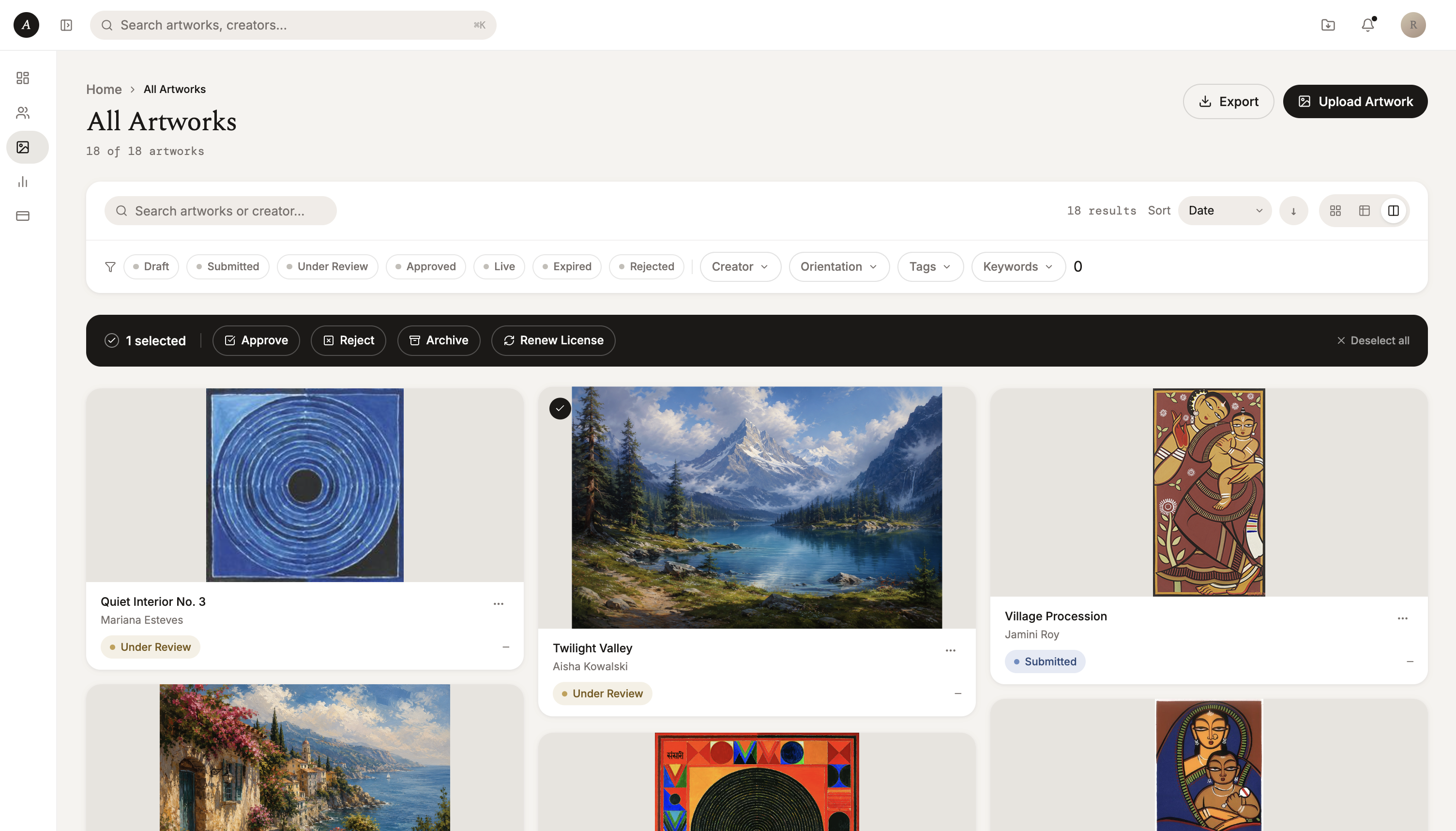The image size is (1456, 831).
Task: Open the dashboard icon in the sidebar
Action: [23, 78]
